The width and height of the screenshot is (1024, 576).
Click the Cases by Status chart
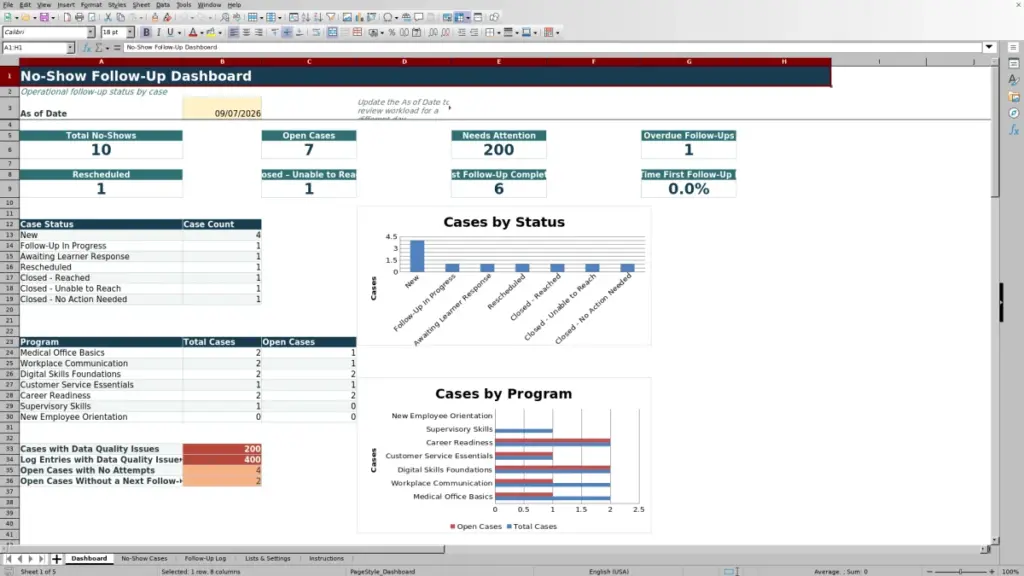pos(504,276)
